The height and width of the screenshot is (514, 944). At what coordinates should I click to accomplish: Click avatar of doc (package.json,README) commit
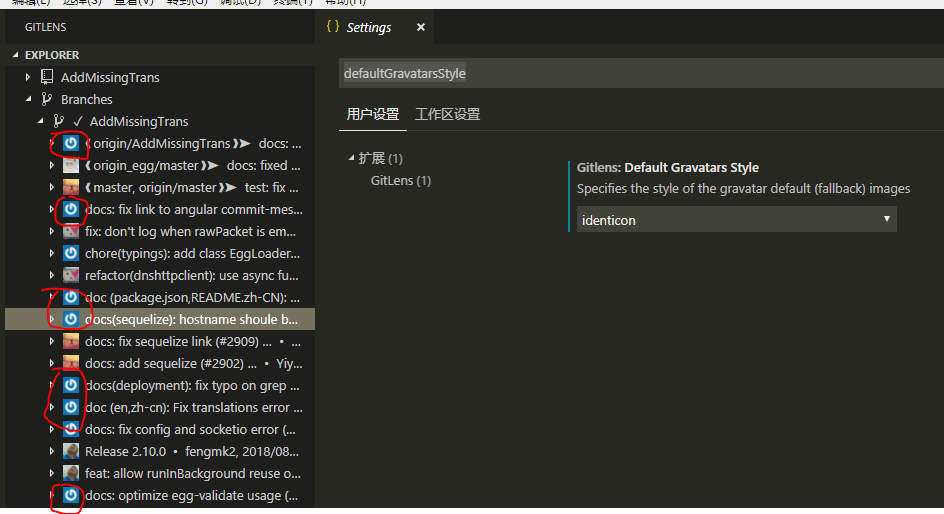71,297
